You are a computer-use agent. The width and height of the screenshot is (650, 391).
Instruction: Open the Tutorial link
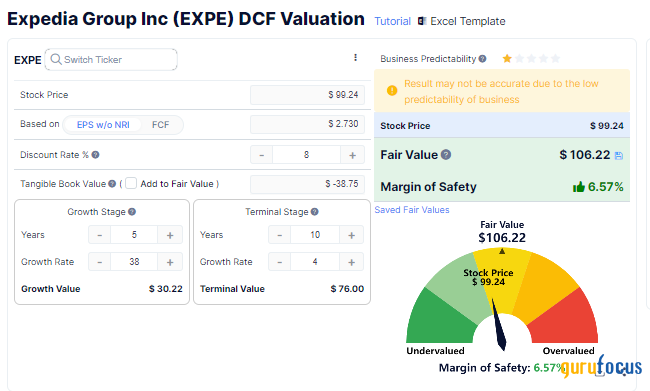point(392,21)
